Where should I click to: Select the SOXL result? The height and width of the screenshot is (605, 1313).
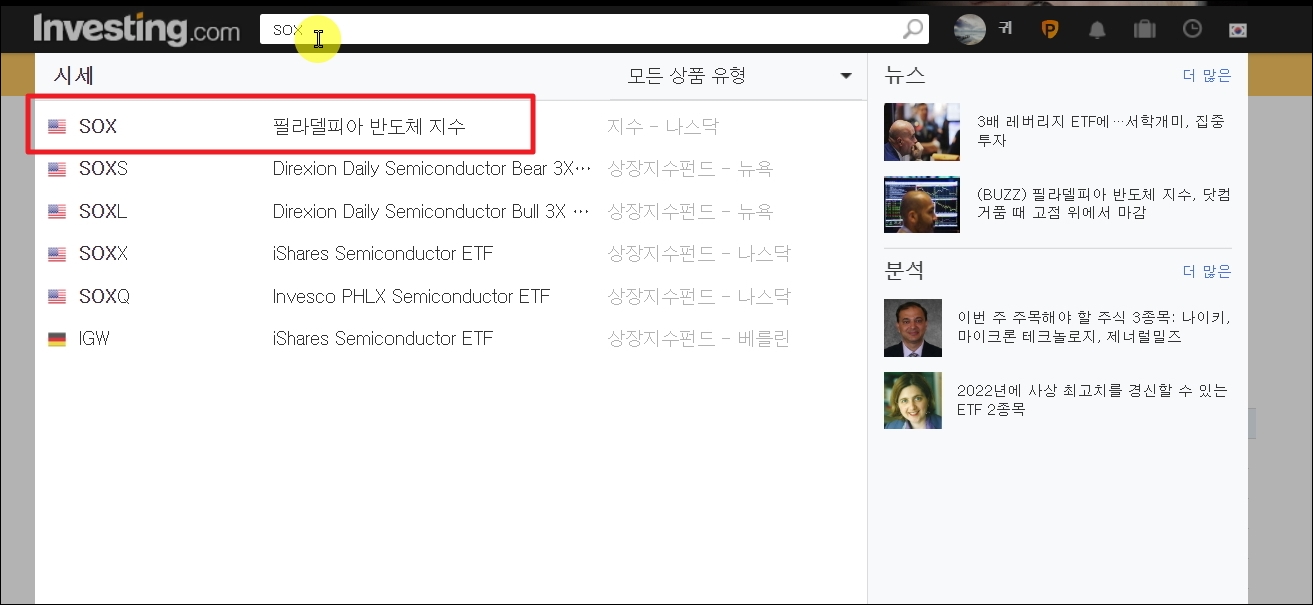pyautogui.click(x=450, y=212)
